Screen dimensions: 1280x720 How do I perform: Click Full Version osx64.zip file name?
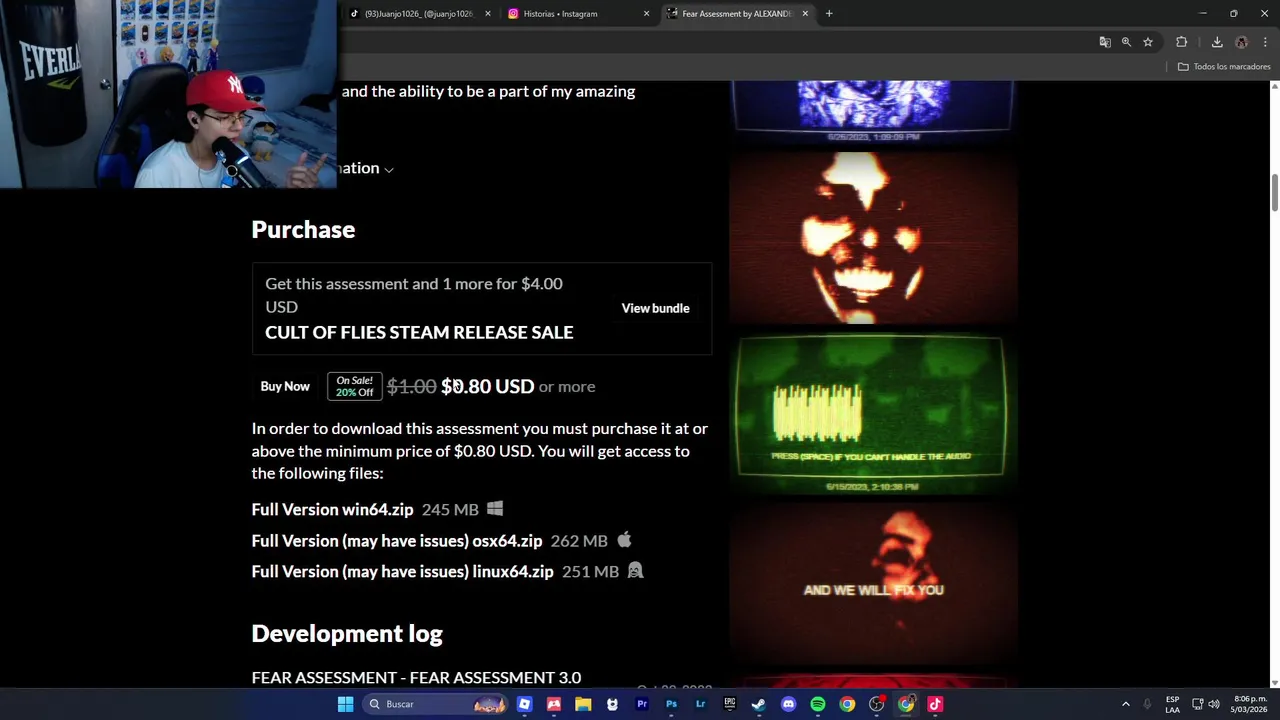coord(397,540)
